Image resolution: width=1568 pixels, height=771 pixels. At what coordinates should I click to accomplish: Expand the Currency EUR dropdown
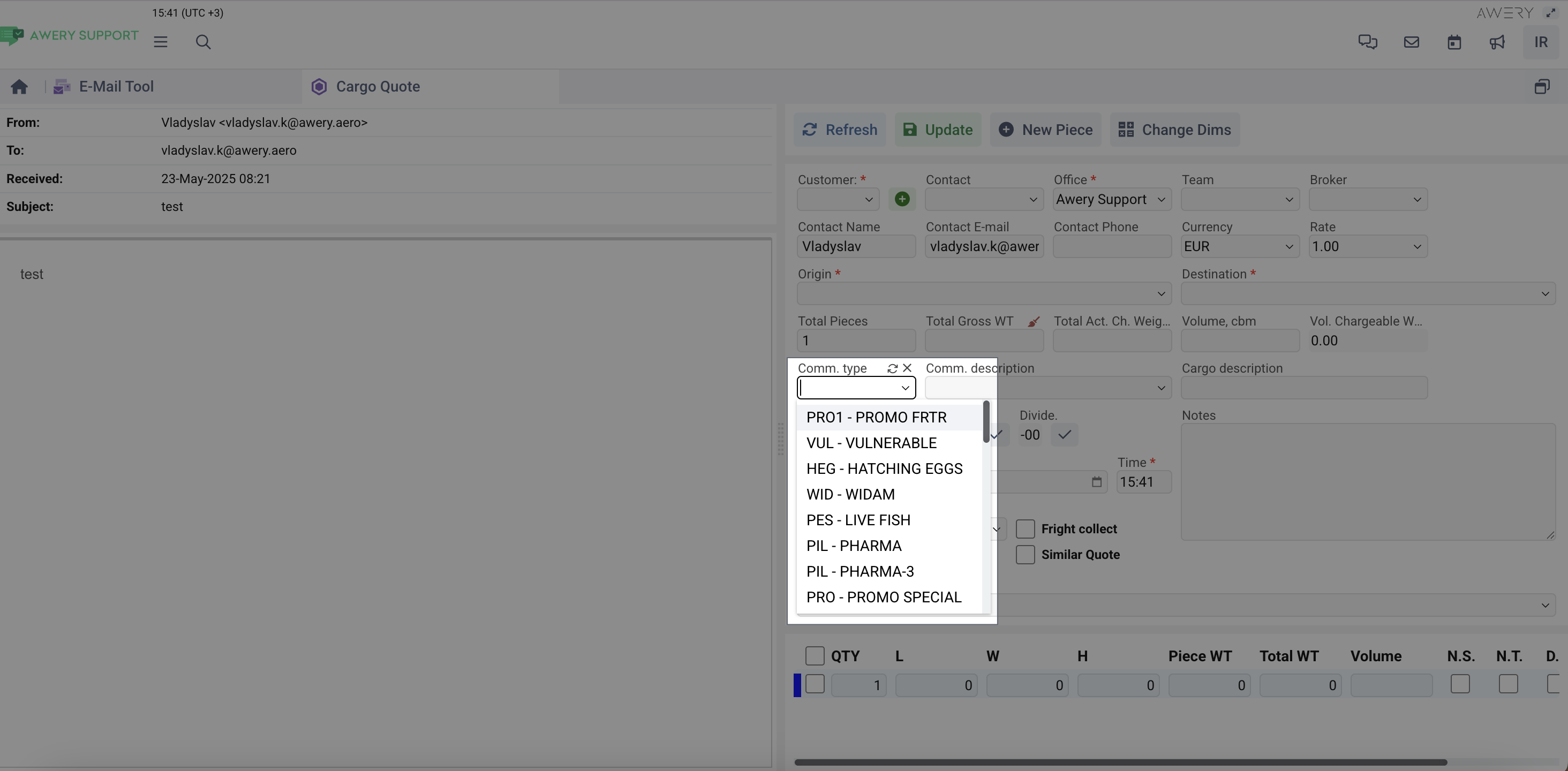coord(1239,246)
